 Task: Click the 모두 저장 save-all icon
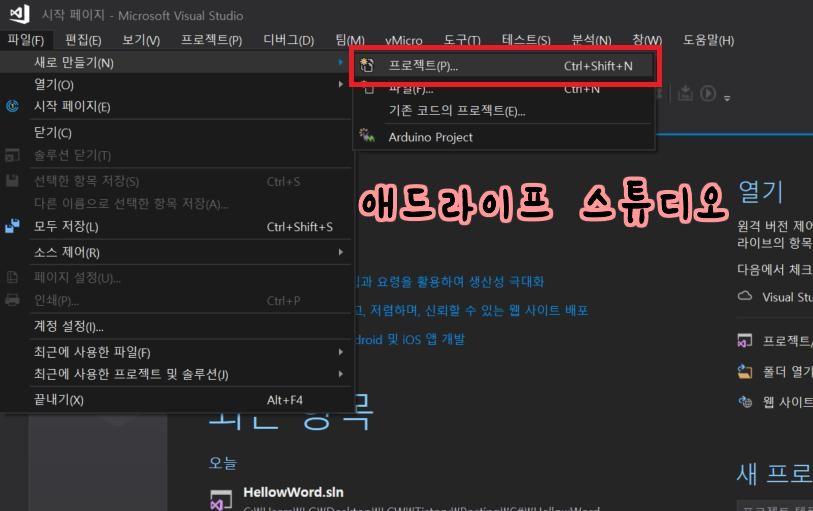[x=12, y=226]
